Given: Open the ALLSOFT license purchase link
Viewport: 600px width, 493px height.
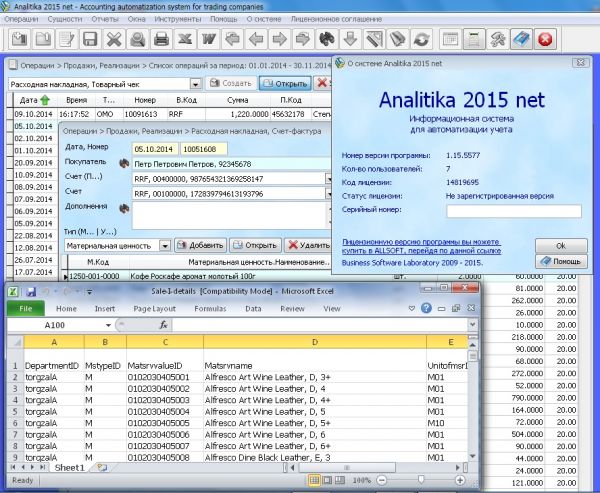Looking at the screenshot, I should pos(421,246).
